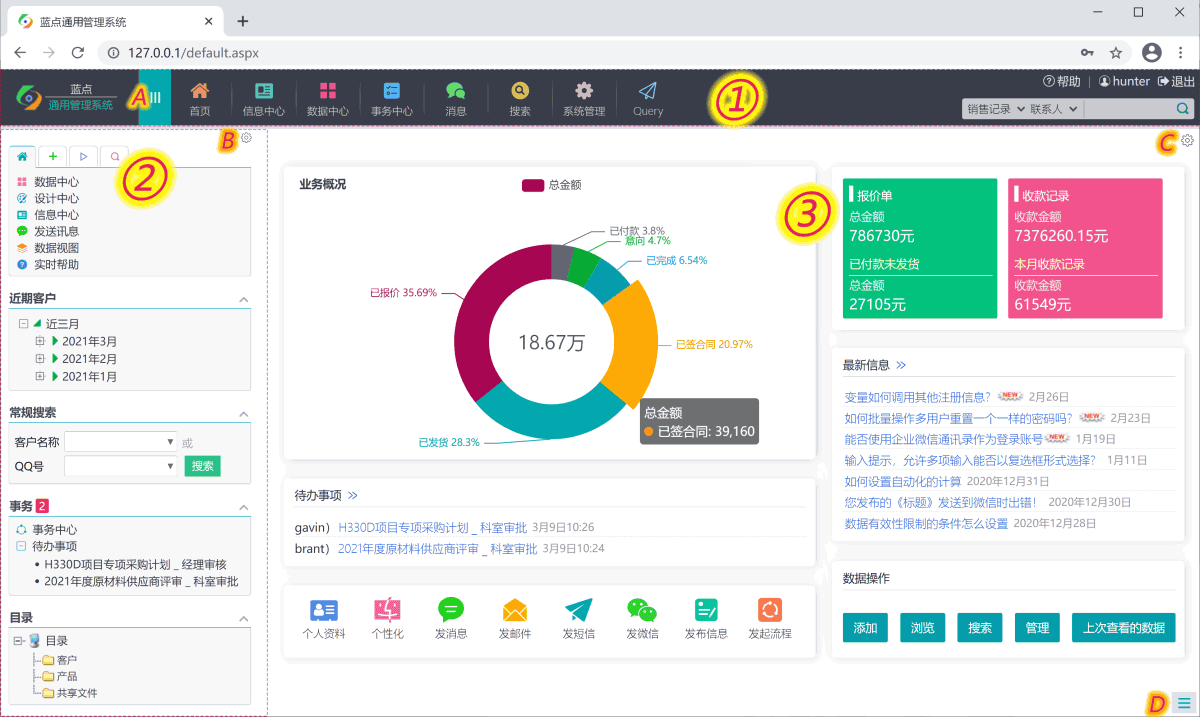Switch to the magnifier search sidebar tab

point(115,156)
